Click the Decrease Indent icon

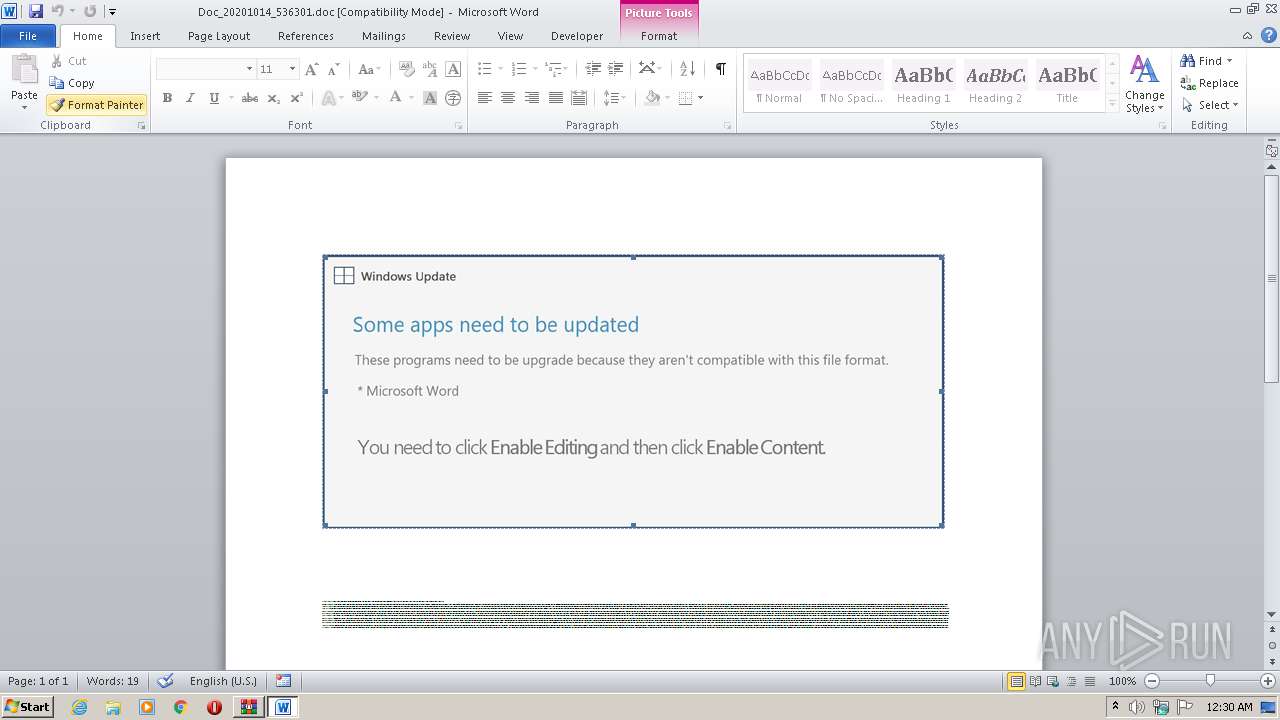[x=593, y=69]
